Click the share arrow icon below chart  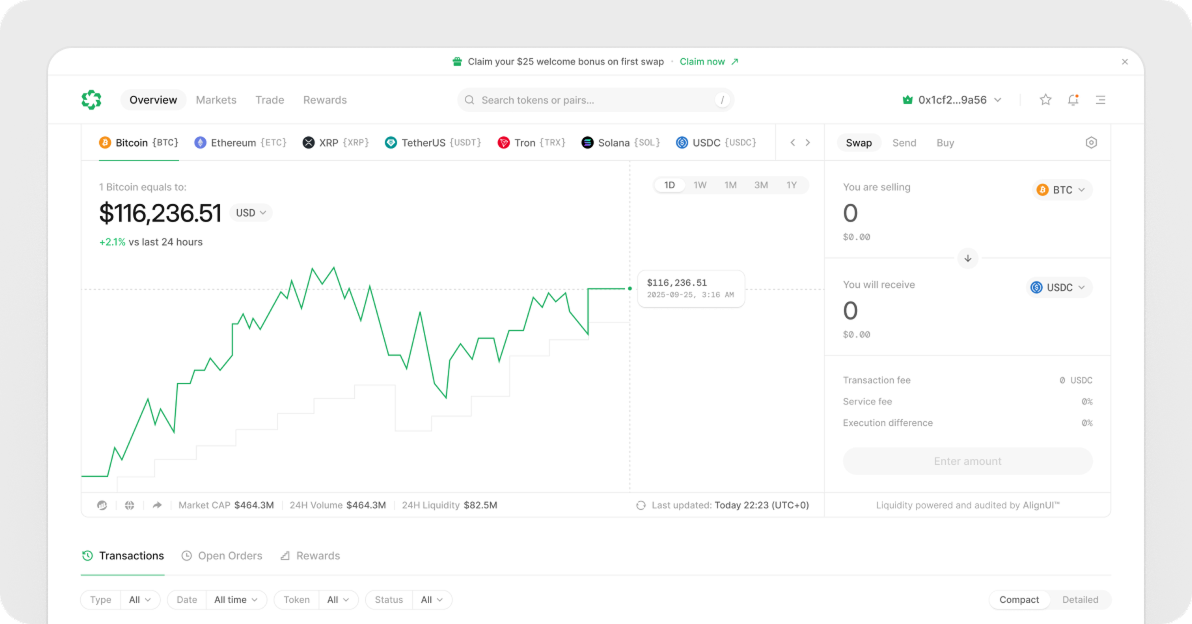click(157, 505)
